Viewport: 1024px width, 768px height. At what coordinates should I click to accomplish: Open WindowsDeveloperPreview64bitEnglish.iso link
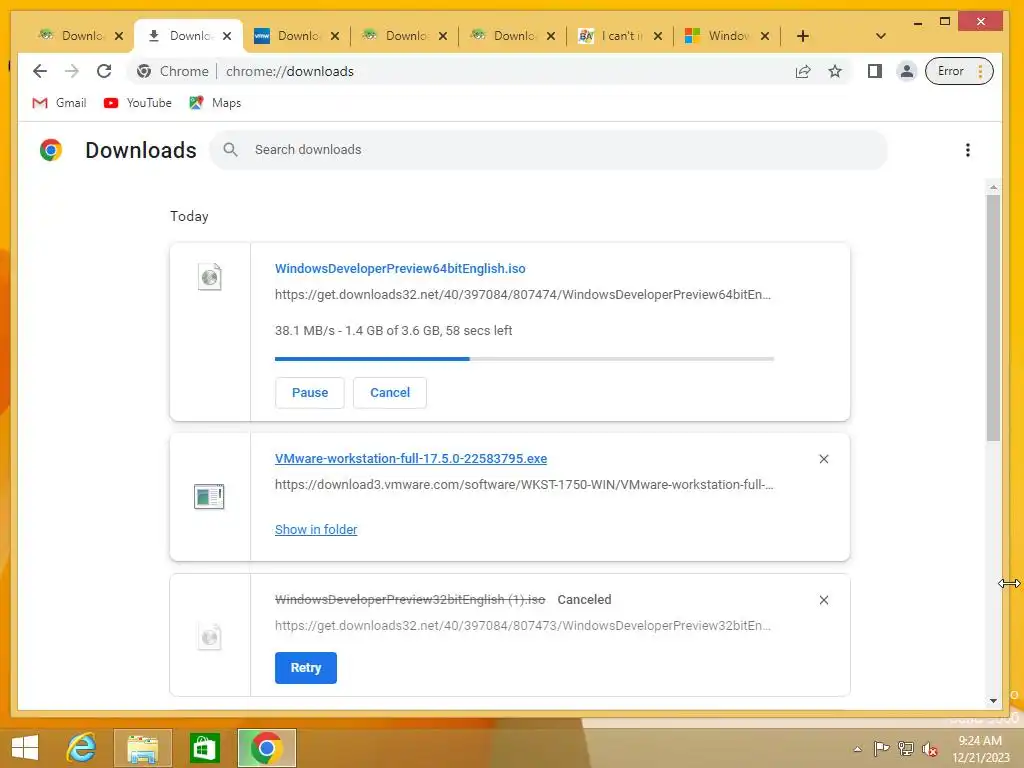(x=400, y=268)
